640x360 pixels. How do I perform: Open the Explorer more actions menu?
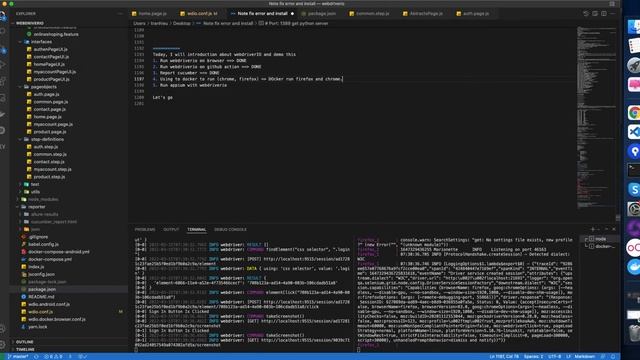pos(120,13)
